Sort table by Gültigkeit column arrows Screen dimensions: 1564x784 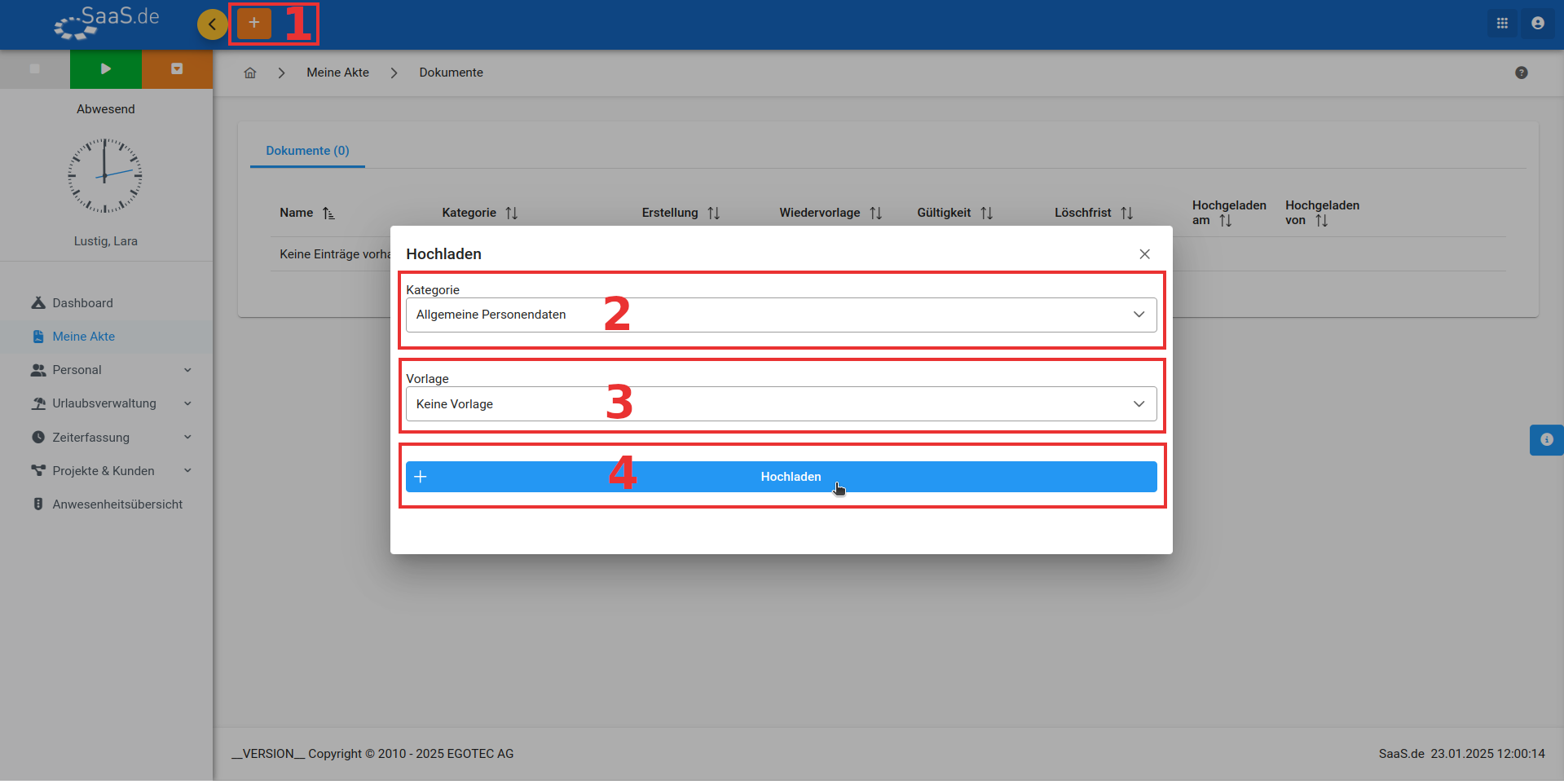click(987, 214)
